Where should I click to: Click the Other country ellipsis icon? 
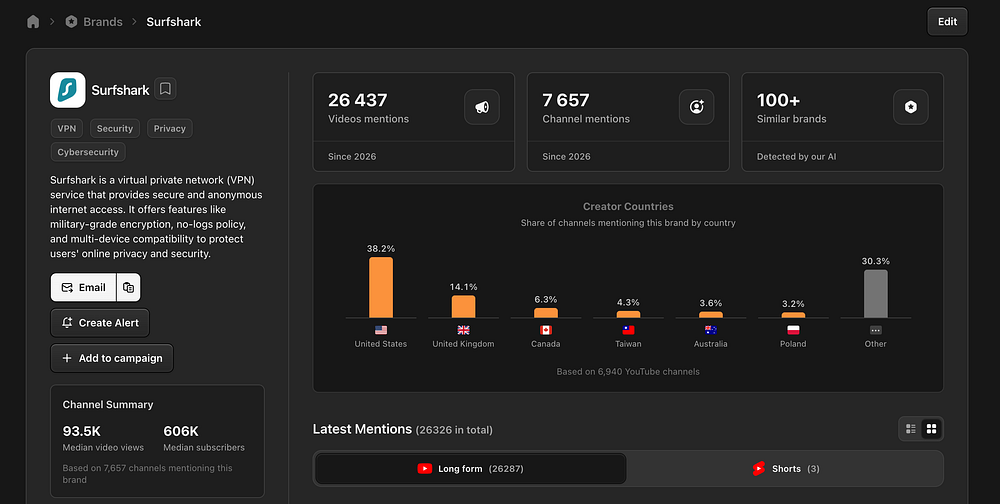[876, 330]
